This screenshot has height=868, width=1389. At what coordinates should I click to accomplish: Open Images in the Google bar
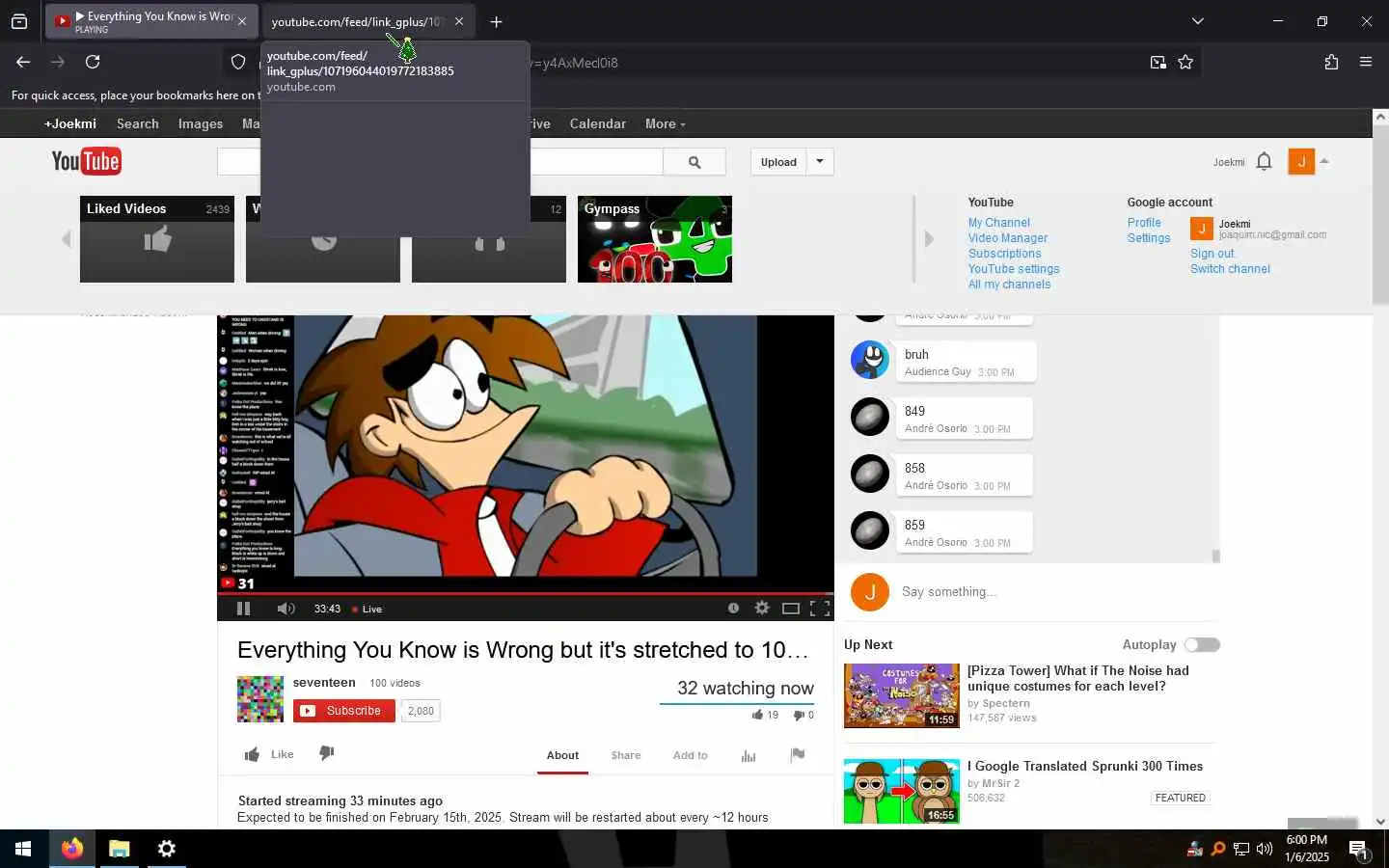(201, 123)
